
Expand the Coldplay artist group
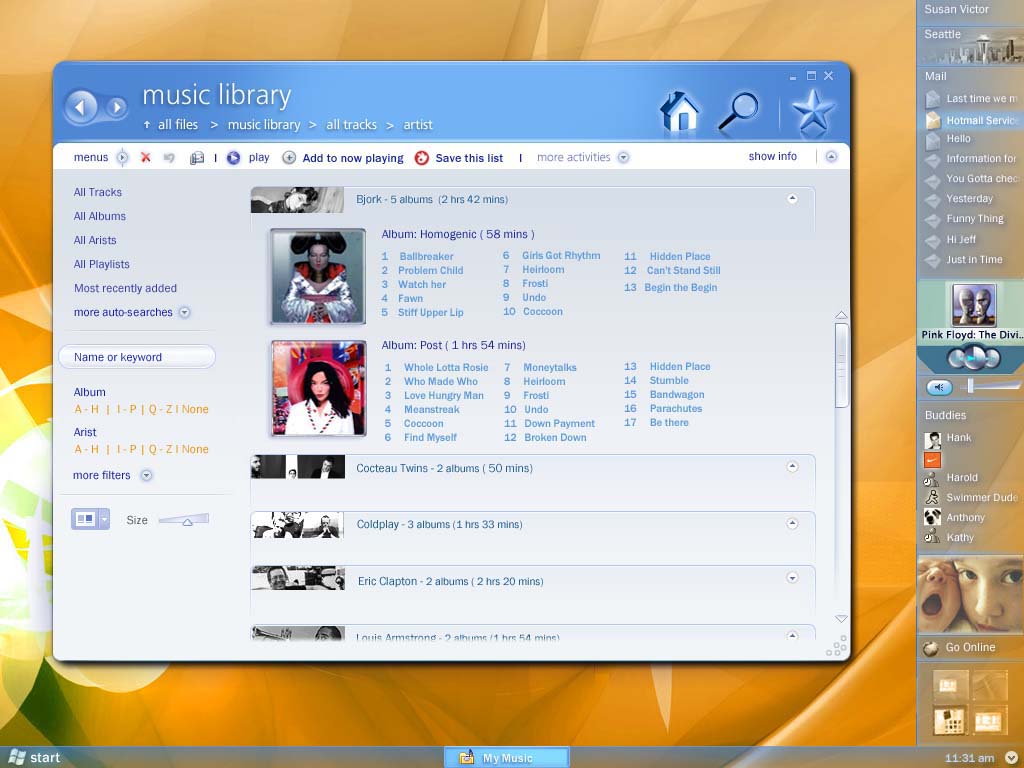[x=792, y=523]
